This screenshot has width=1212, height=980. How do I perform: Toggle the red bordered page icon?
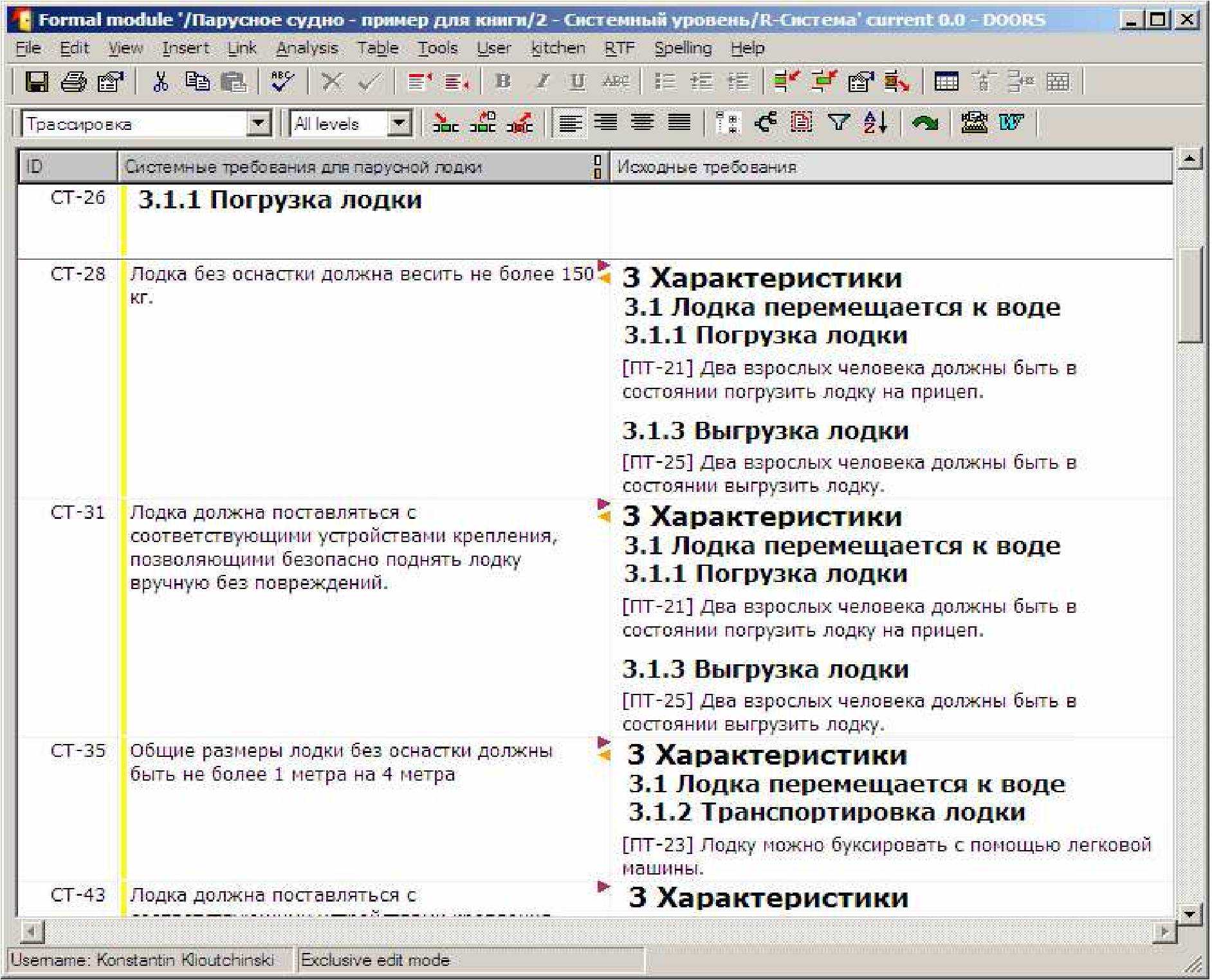[x=802, y=122]
